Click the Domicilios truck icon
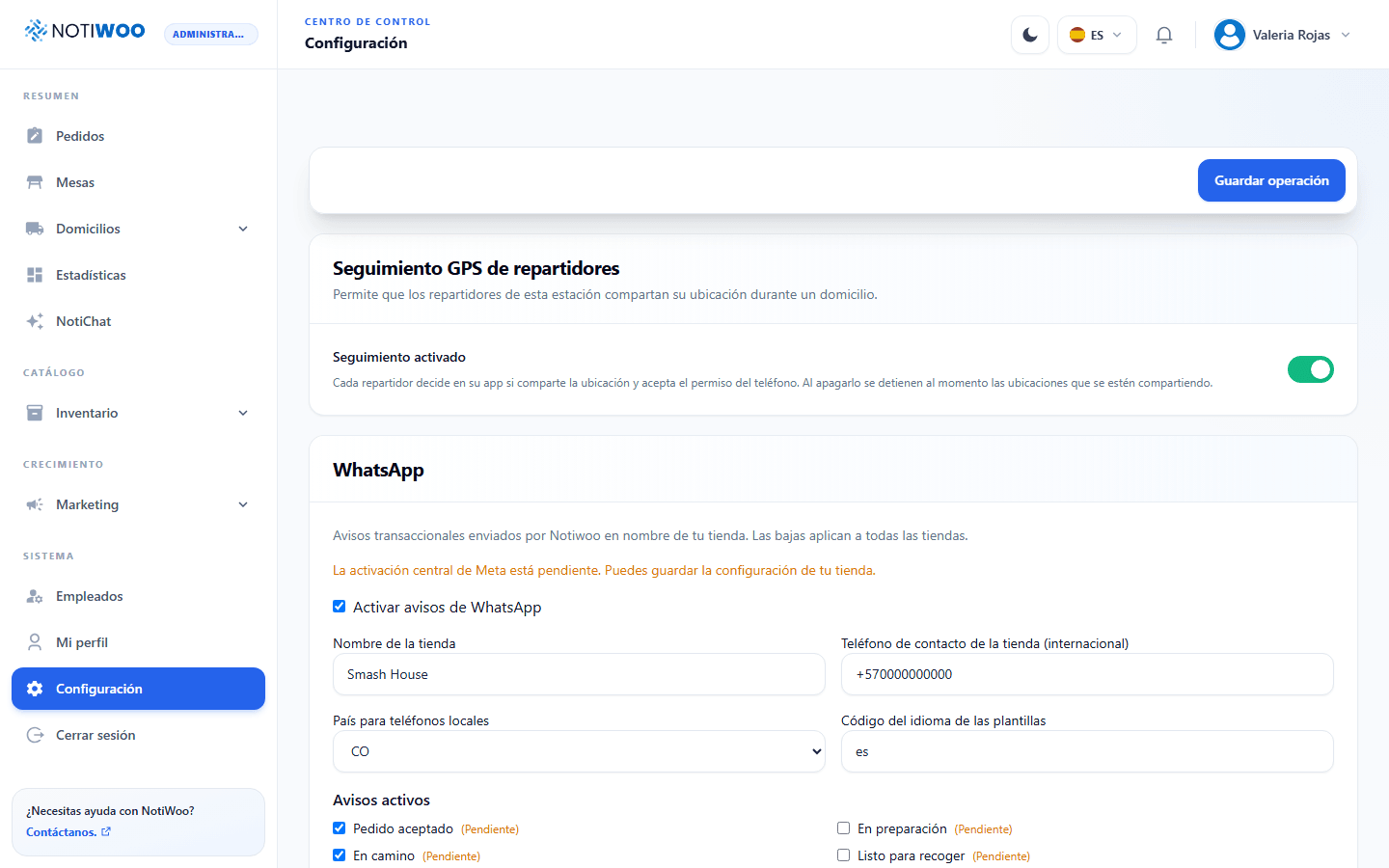Image resolution: width=1389 pixels, height=868 pixels. [x=35, y=229]
